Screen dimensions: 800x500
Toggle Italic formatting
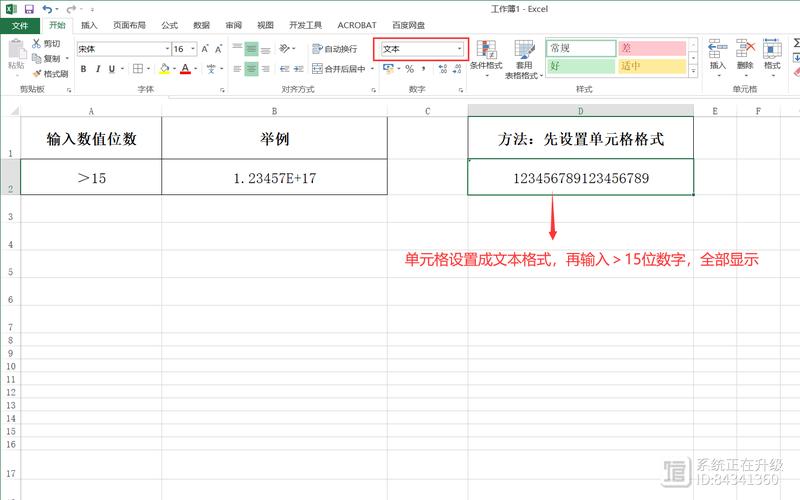(x=97, y=69)
